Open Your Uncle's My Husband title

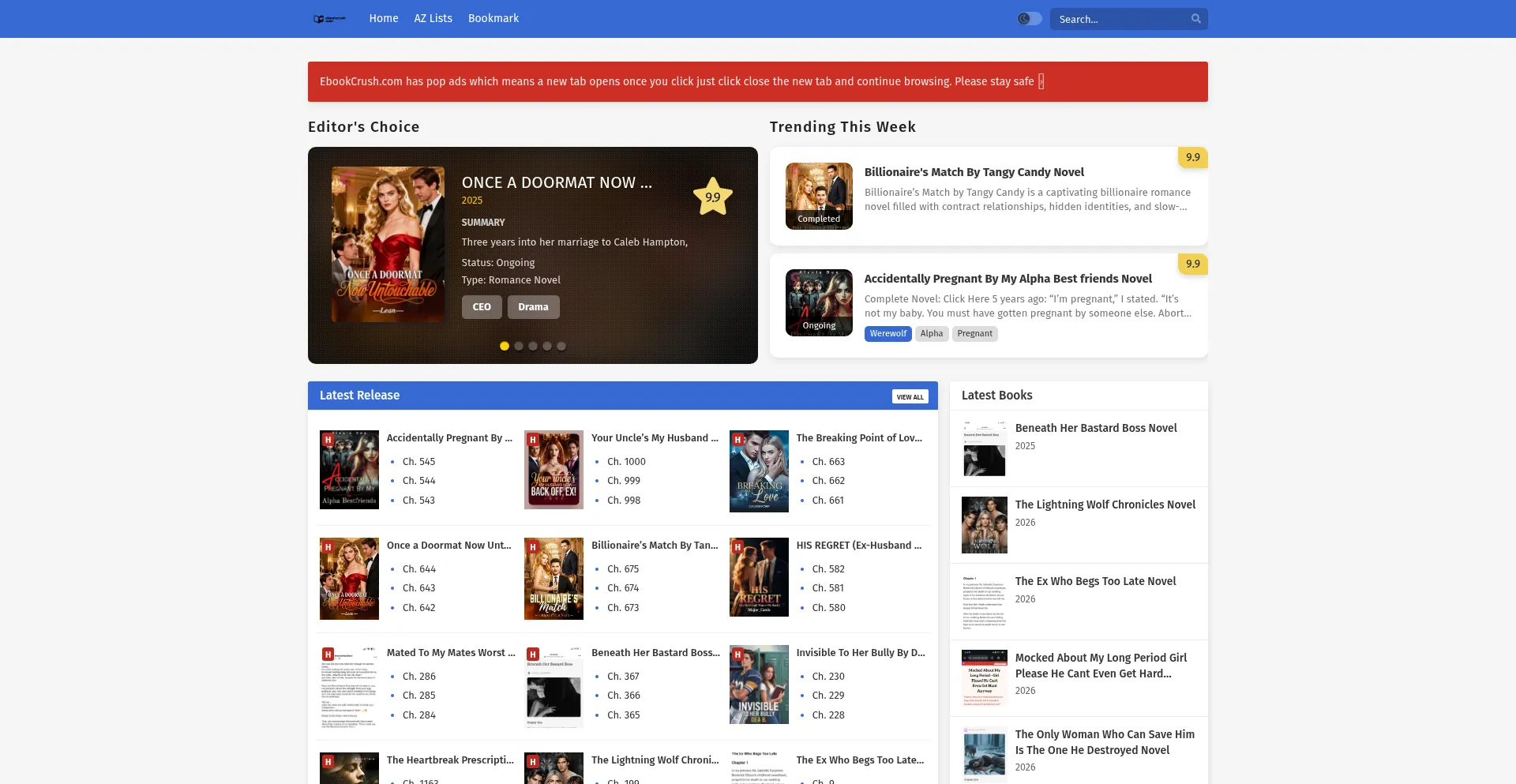[x=655, y=438]
